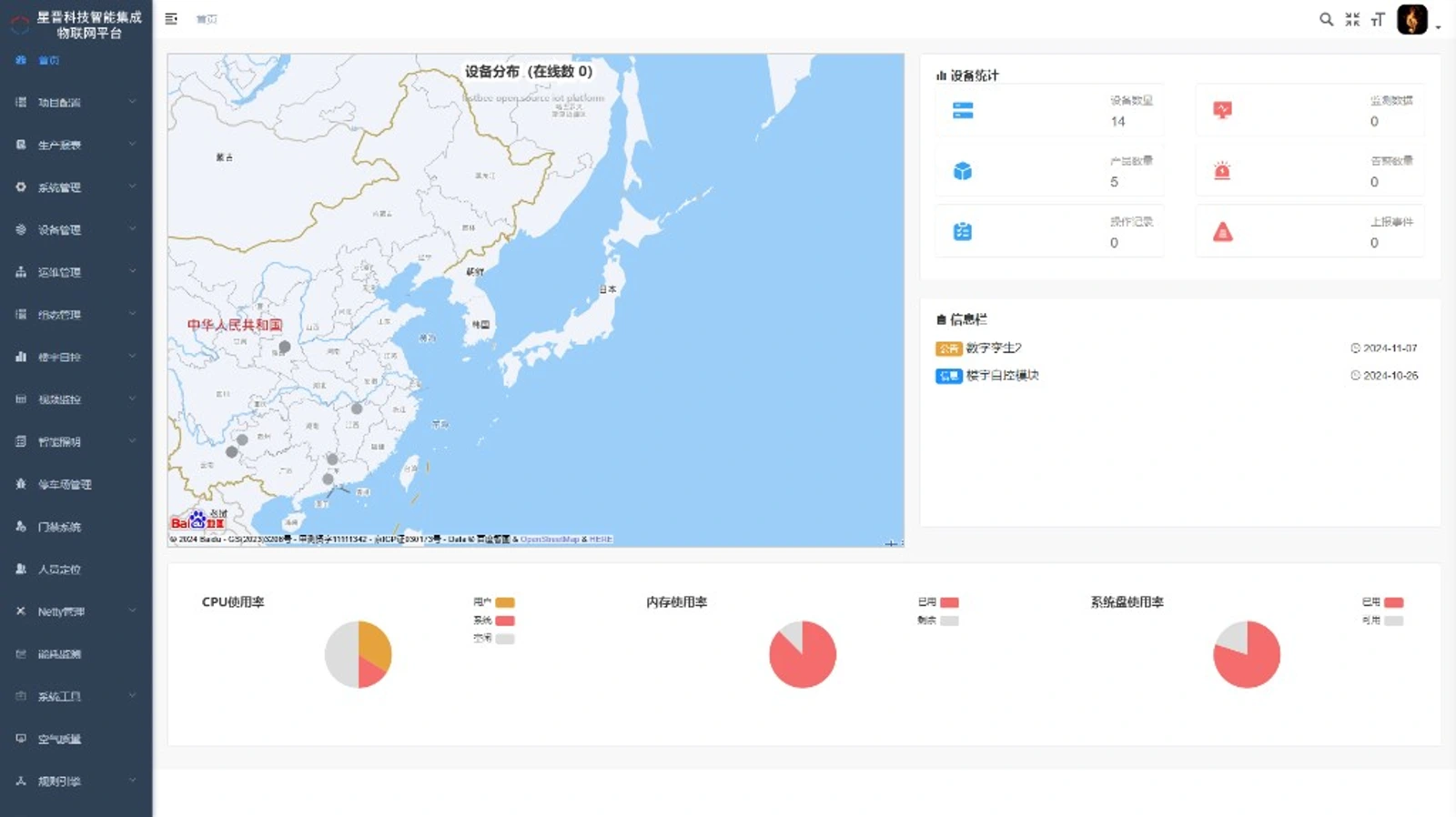1456x817 pixels.
Task: Click the font size icon
Action: 1378,19
